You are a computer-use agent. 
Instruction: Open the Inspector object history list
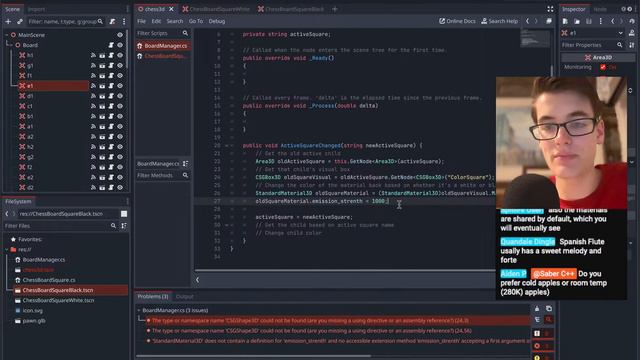(632, 21)
